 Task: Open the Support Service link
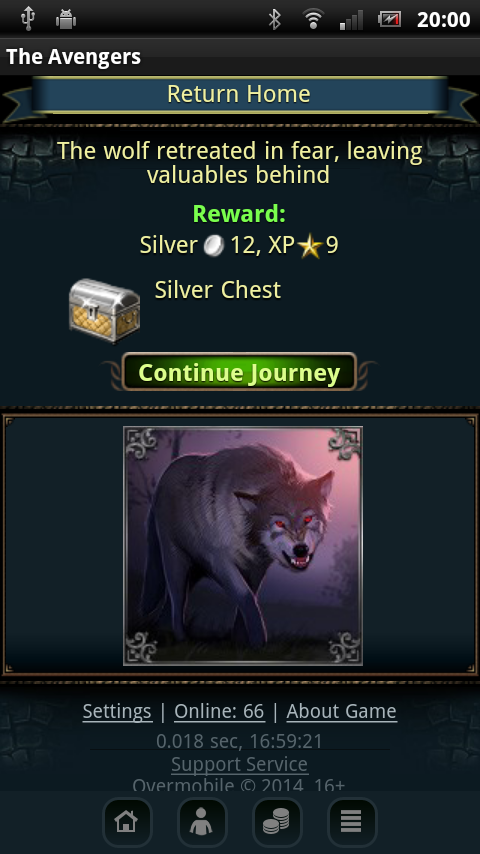240,764
